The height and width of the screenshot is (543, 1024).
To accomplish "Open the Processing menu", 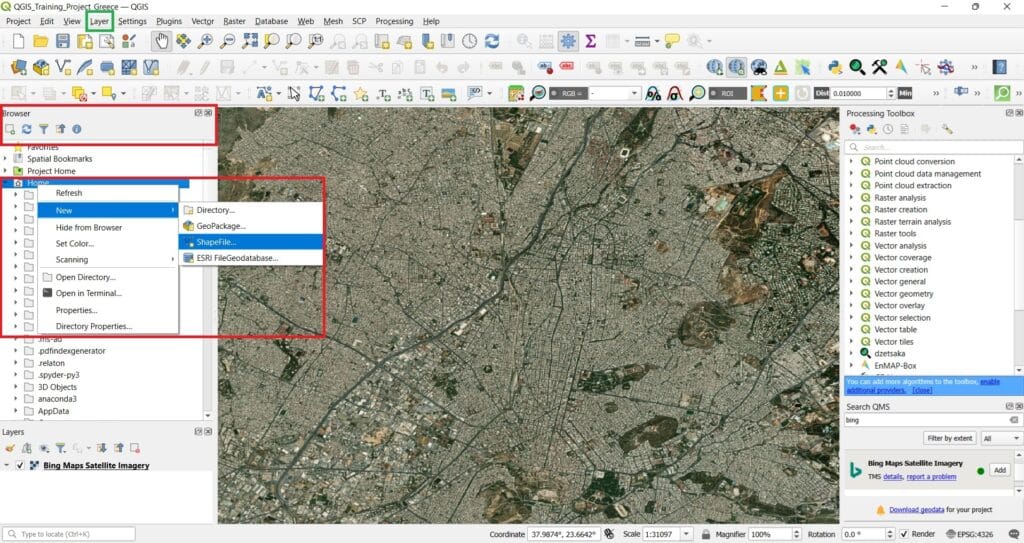I will pyautogui.click(x=394, y=21).
